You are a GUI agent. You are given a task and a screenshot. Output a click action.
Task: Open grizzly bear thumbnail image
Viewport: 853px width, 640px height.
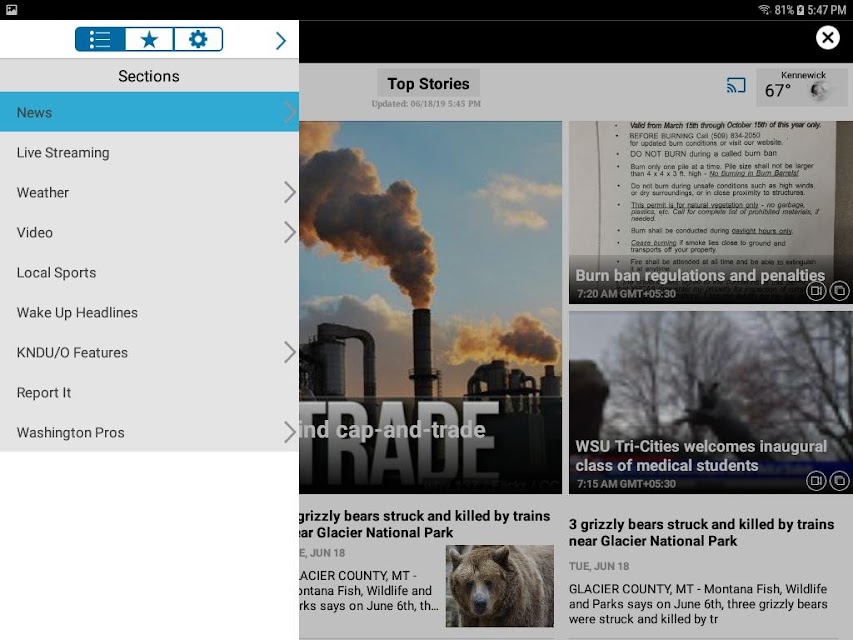(499, 586)
